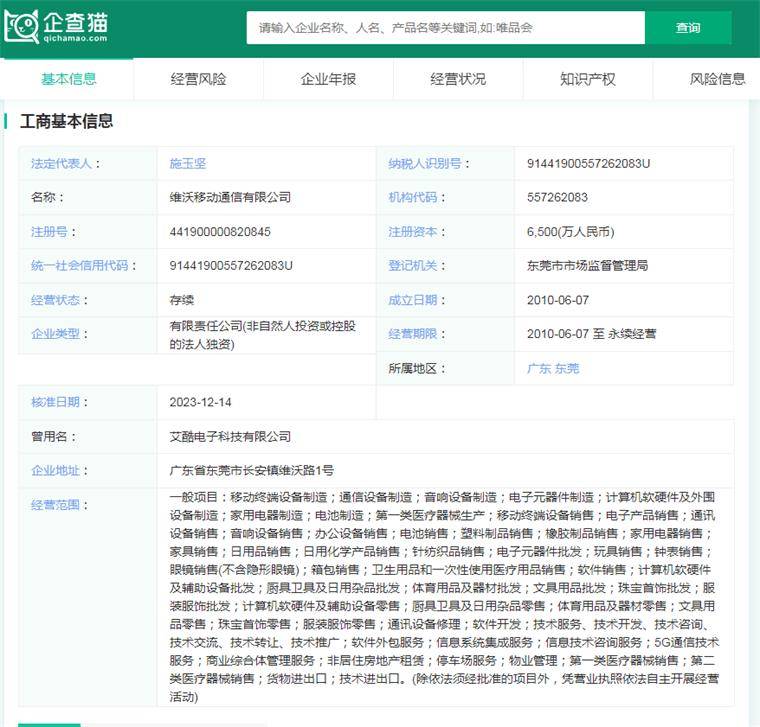Screen dimensions: 760x727
Task: Select registered capital 6,500(万人民币)
Action: (x=570, y=232)
